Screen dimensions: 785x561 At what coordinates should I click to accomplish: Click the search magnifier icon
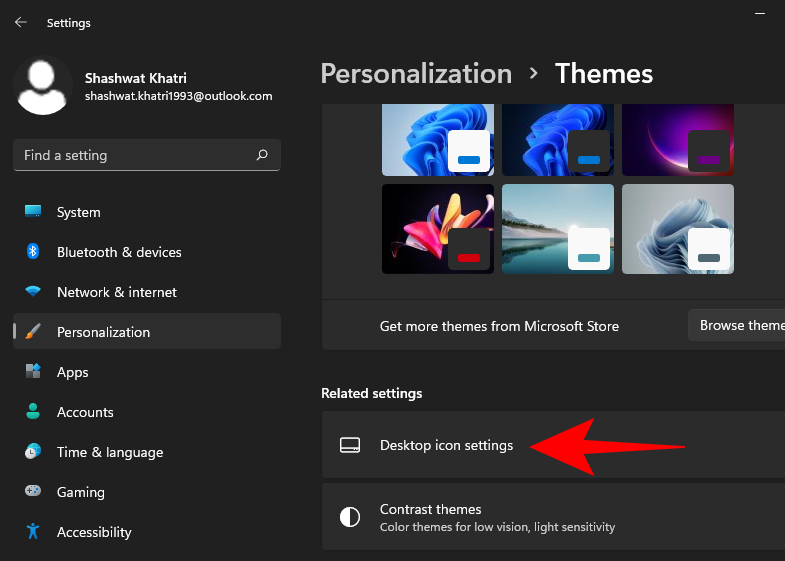tap(262, 155)
